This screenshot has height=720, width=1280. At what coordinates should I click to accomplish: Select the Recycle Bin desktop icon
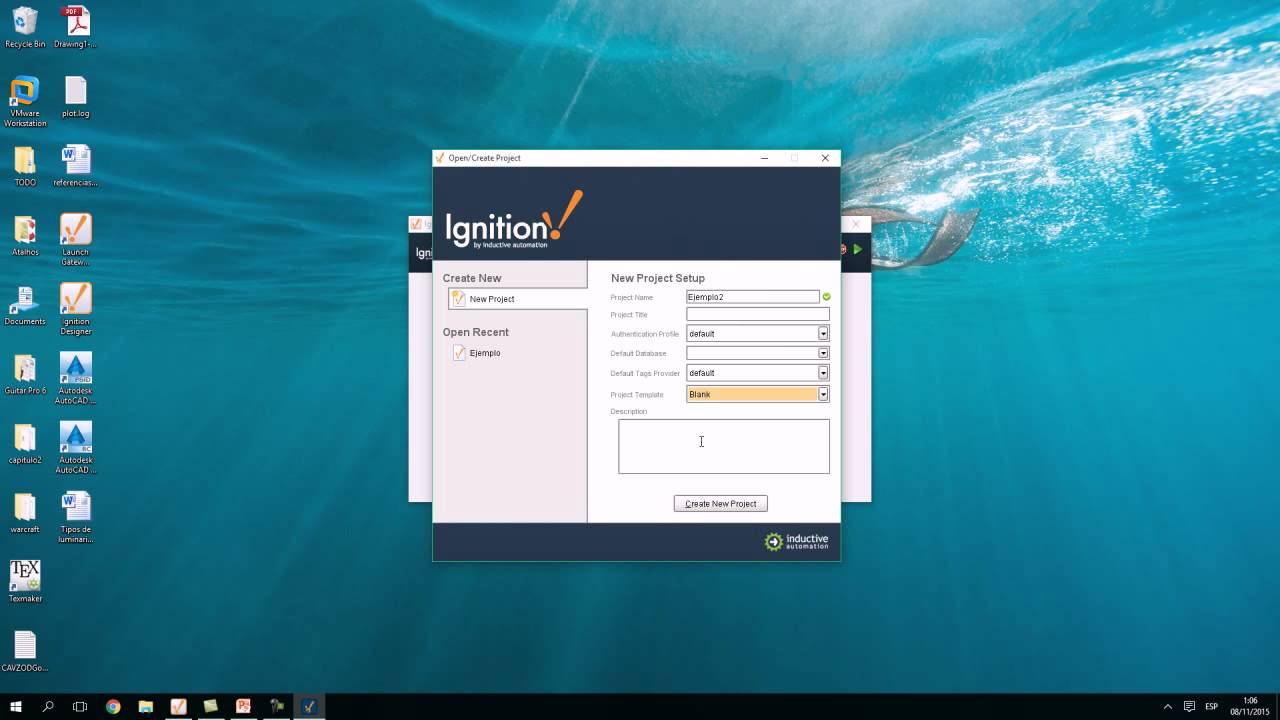pos(25,27)
